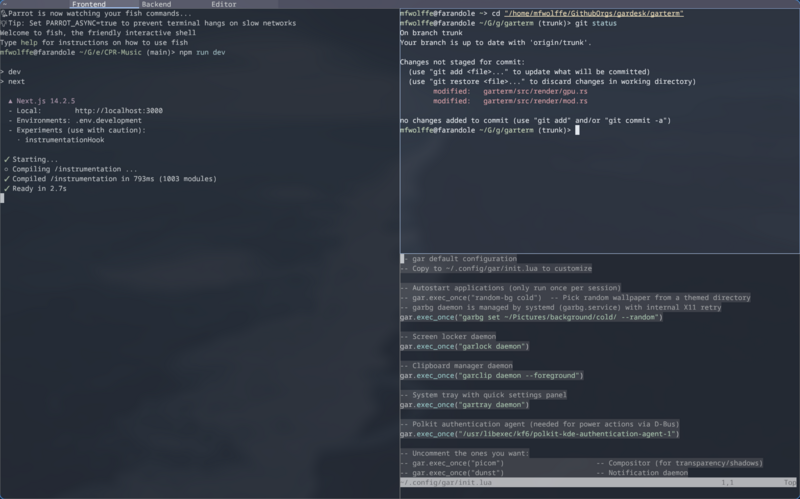The height and width of the screenshot is (499, 800).
Task: Click '-- gar default configuration' comment in editor
Action: 458,259
